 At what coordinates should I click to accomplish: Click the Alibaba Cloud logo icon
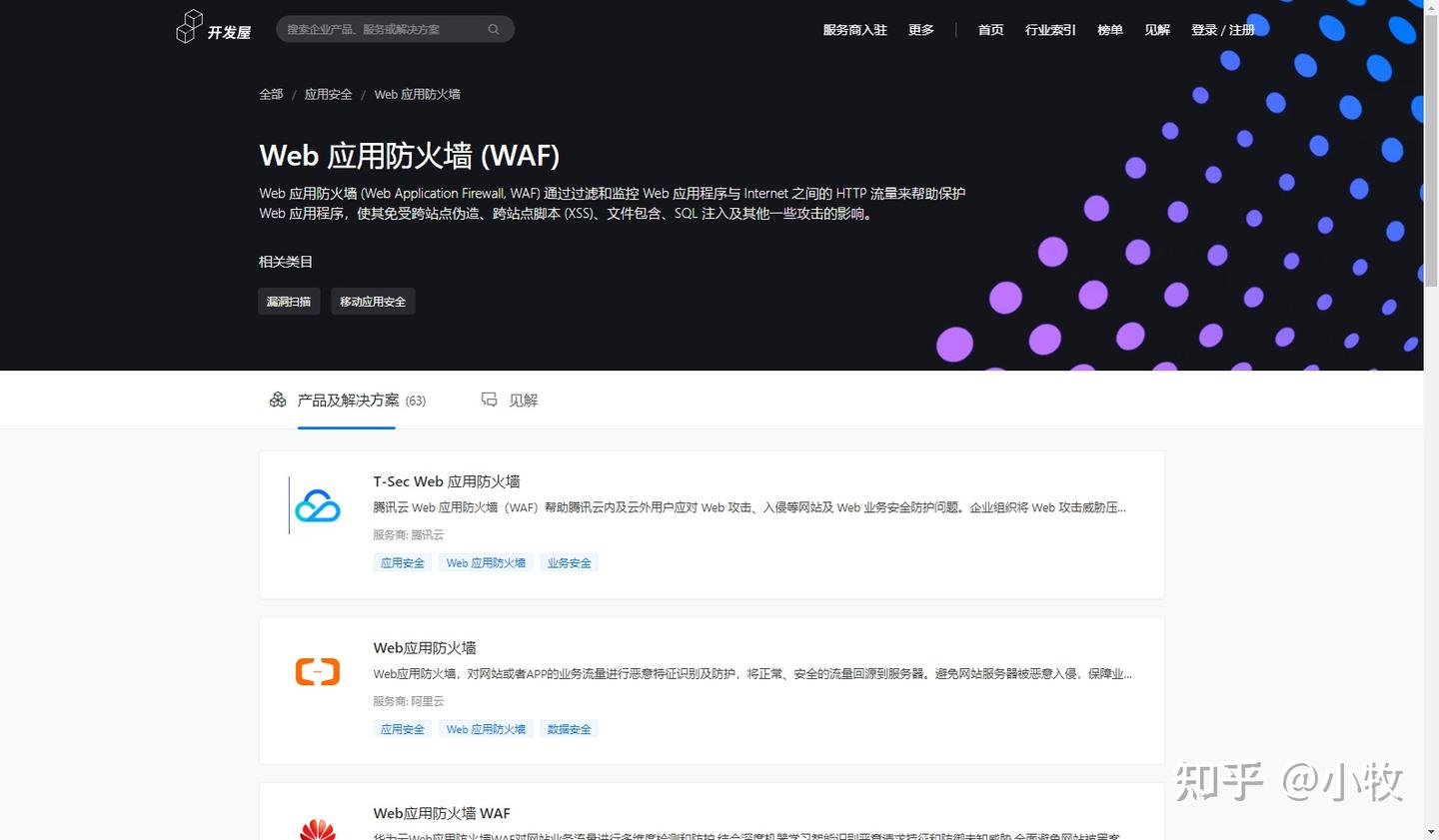(317, 671)
